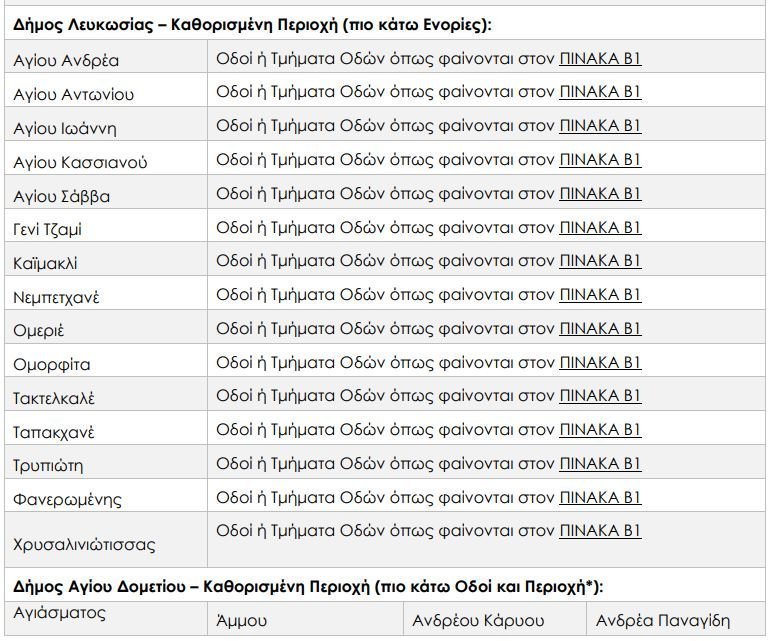Open ΠΙΝΑΚΑ Β1 link in Ομορφίτα row
The width and height of the screenshot is (769, 641).
click(x=600, y=362)
